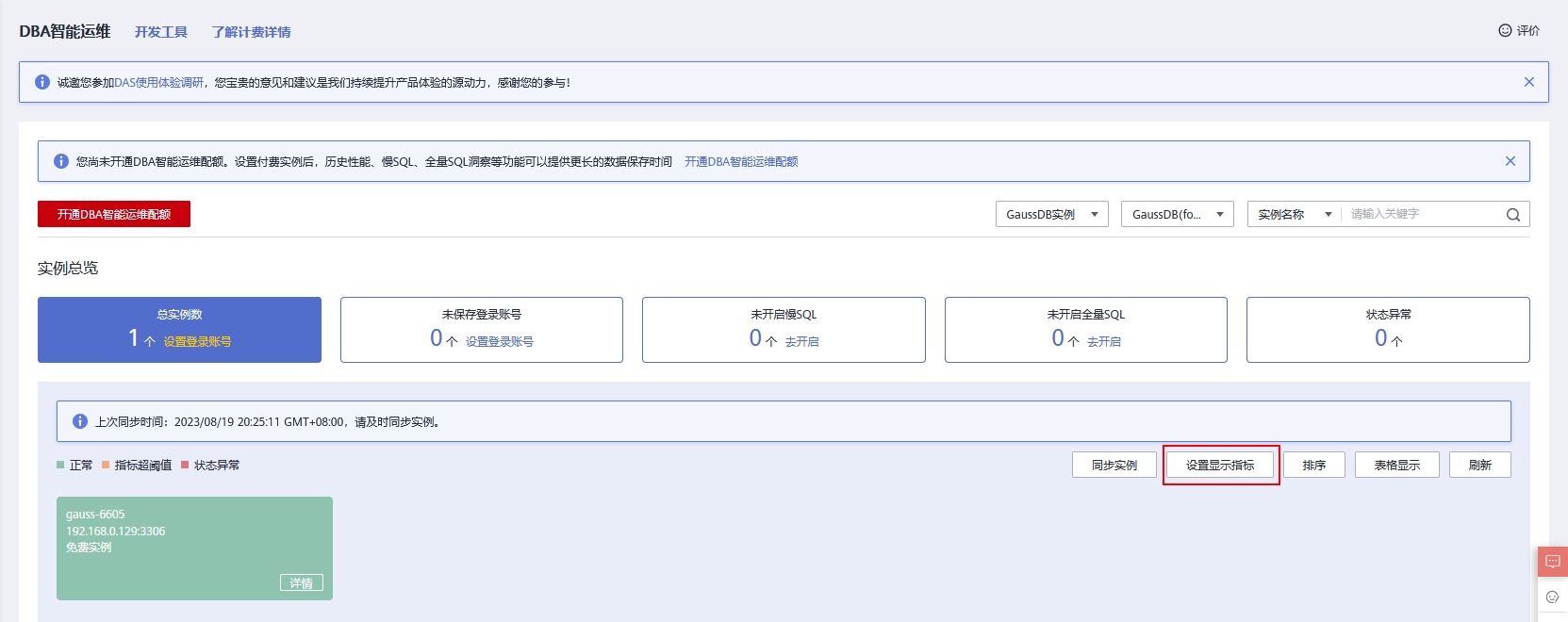Click the floating smiley satisfaction icon
1568x622 pixels.
point(1553,597)
